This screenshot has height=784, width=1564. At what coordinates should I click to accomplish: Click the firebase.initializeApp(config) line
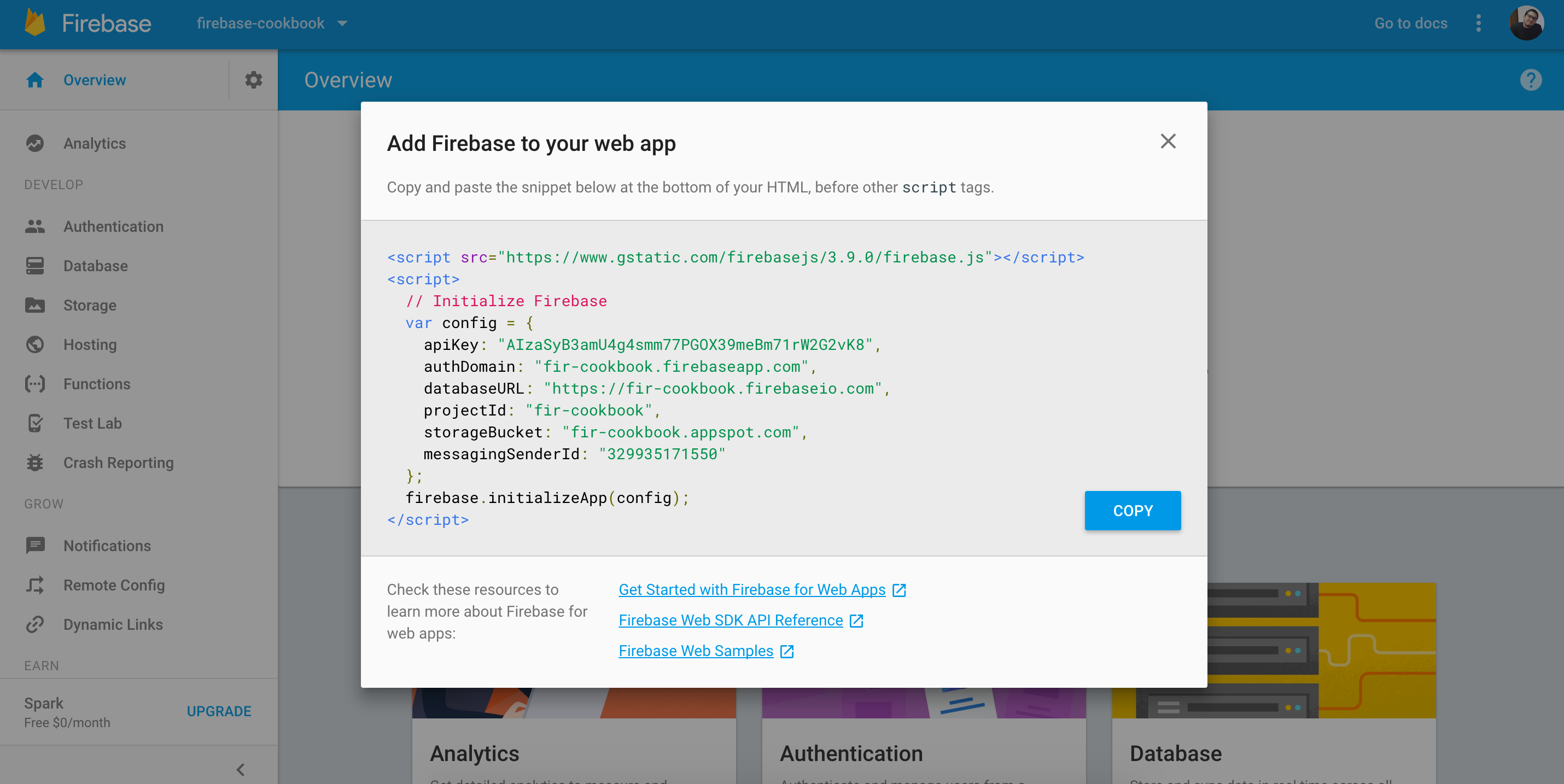(547, 498)
